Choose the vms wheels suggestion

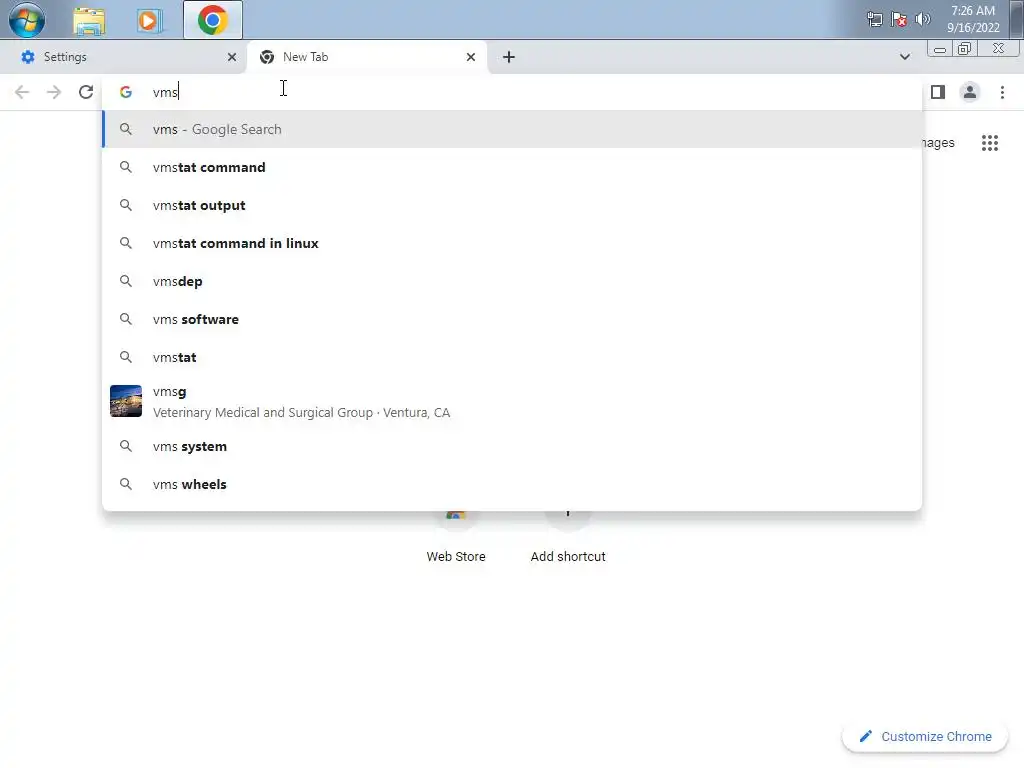click(512, 485)
